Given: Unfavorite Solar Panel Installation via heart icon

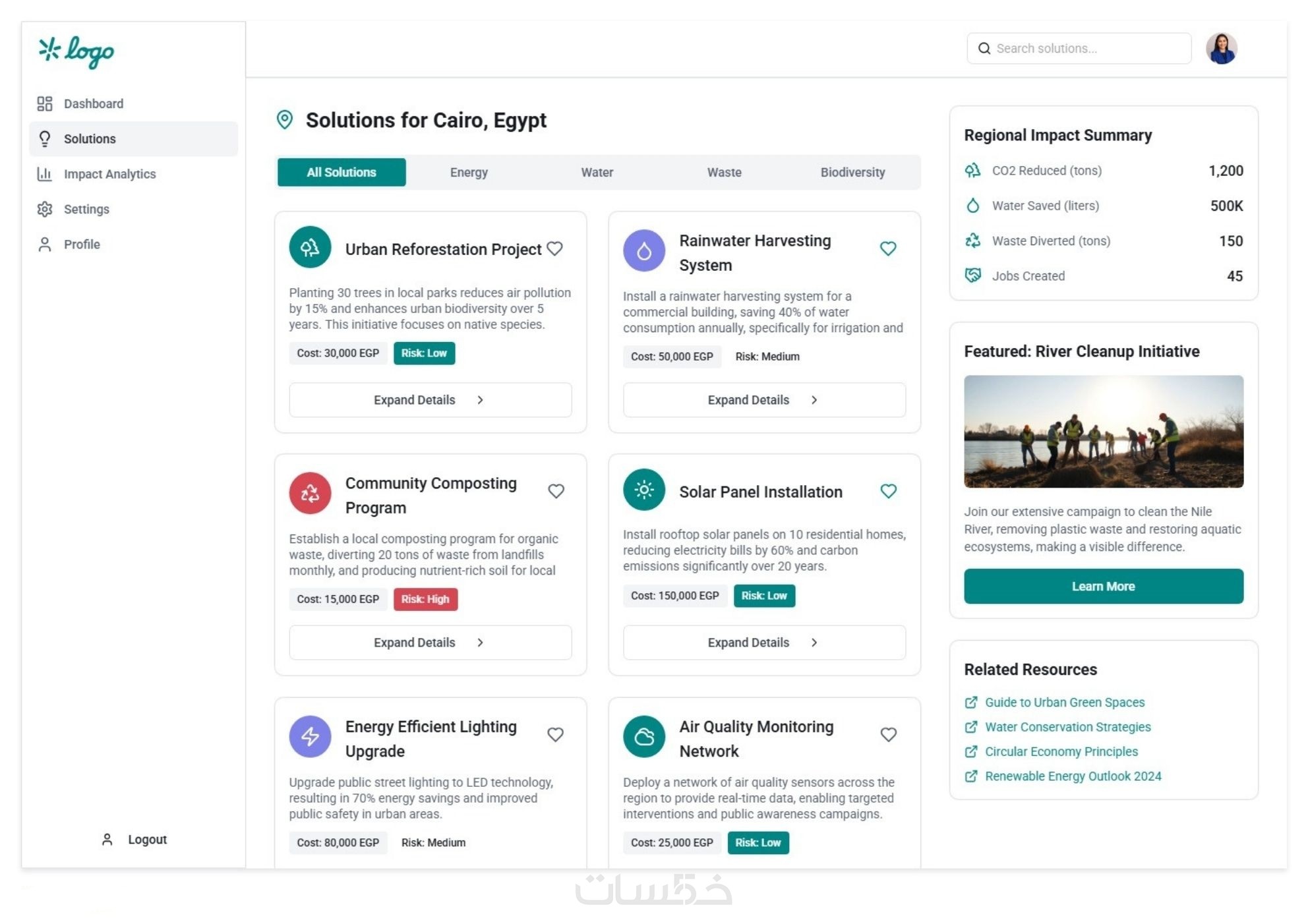Looking at the screenshot, I should click(x=887, y=491).
